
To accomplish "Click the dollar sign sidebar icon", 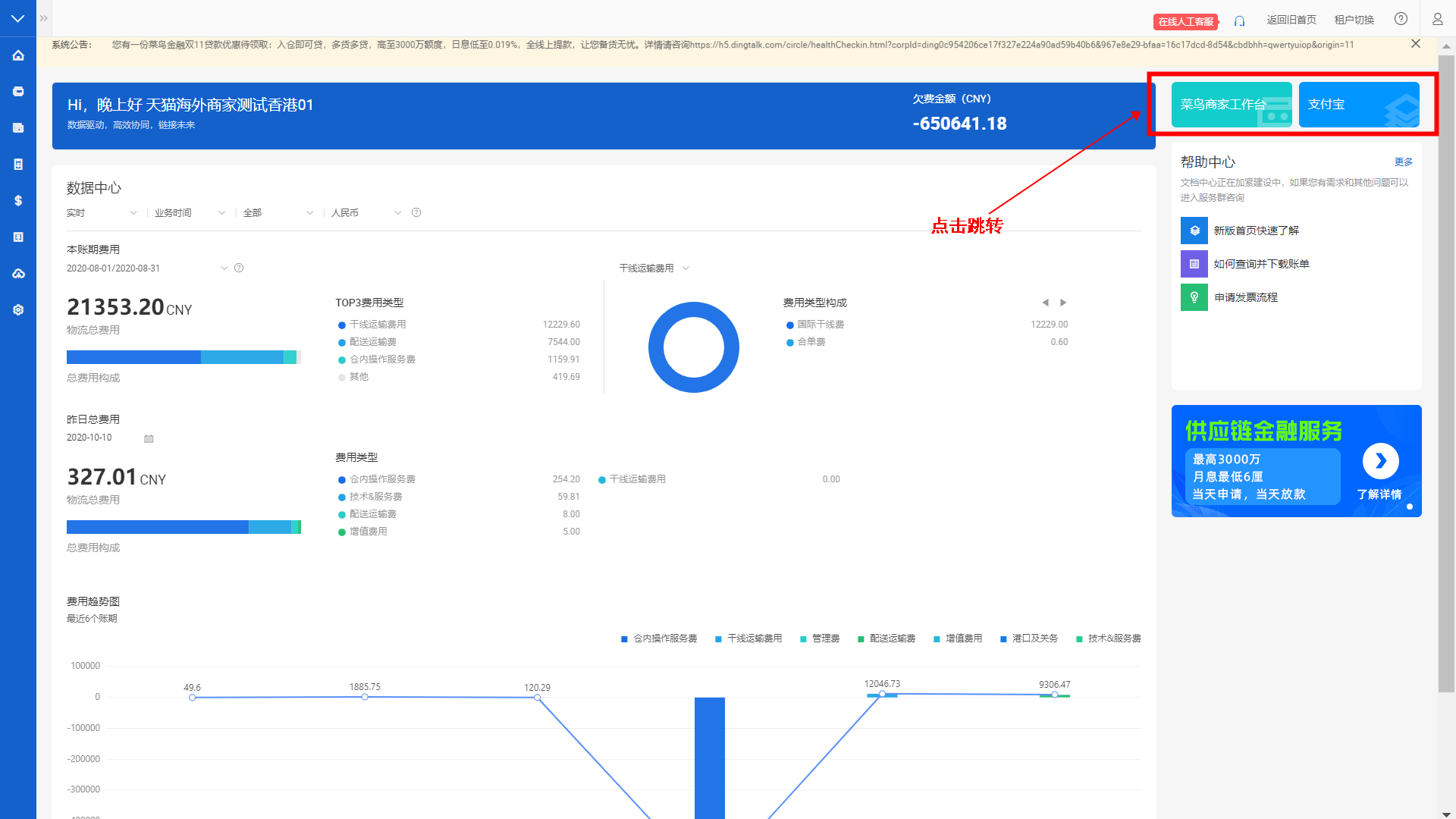I will (x=18, y=201).
